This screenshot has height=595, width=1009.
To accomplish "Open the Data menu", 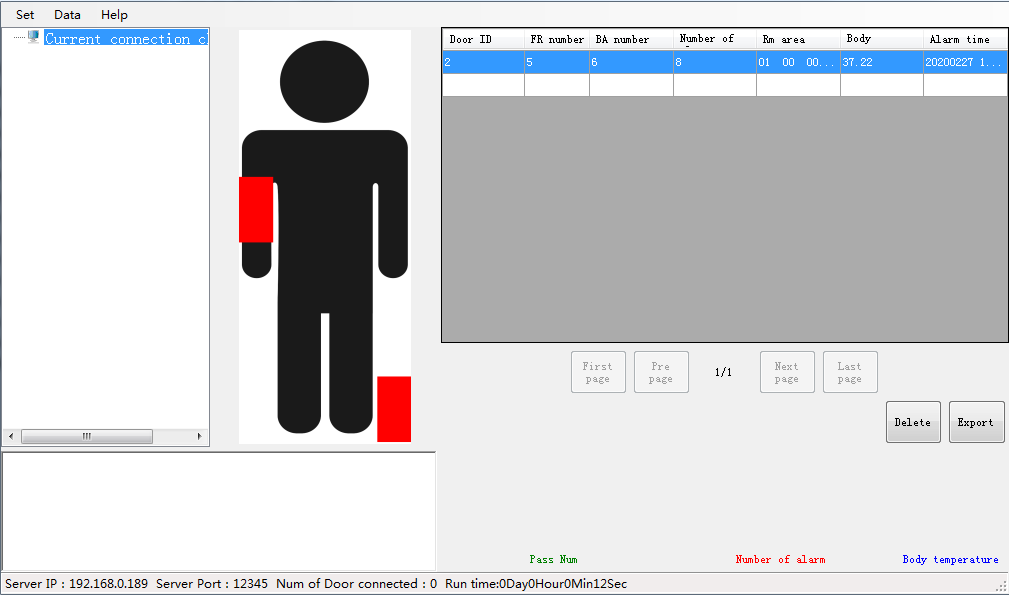I will [x=68, y=15].
